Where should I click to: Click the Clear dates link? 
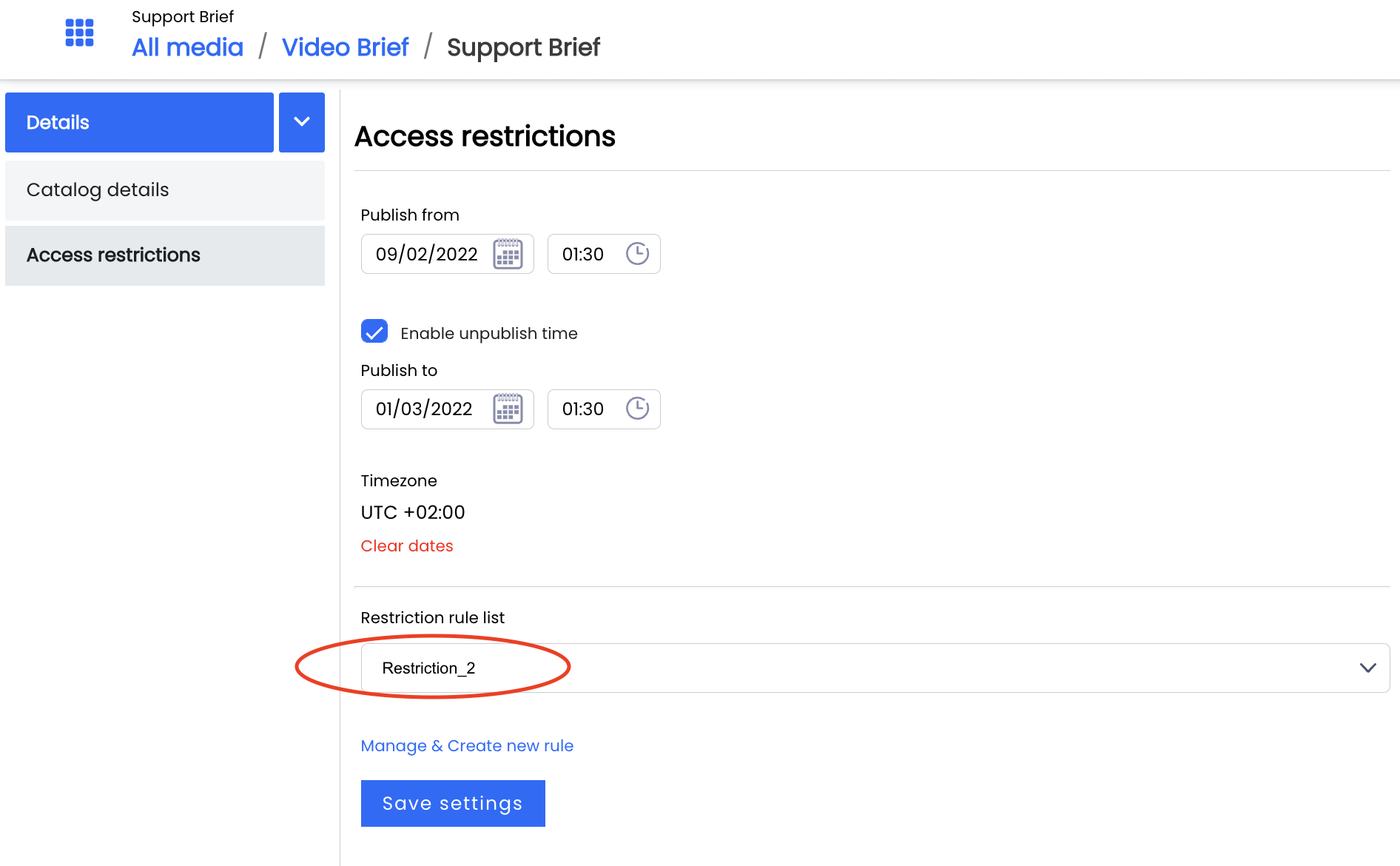[x=407, y=546]
